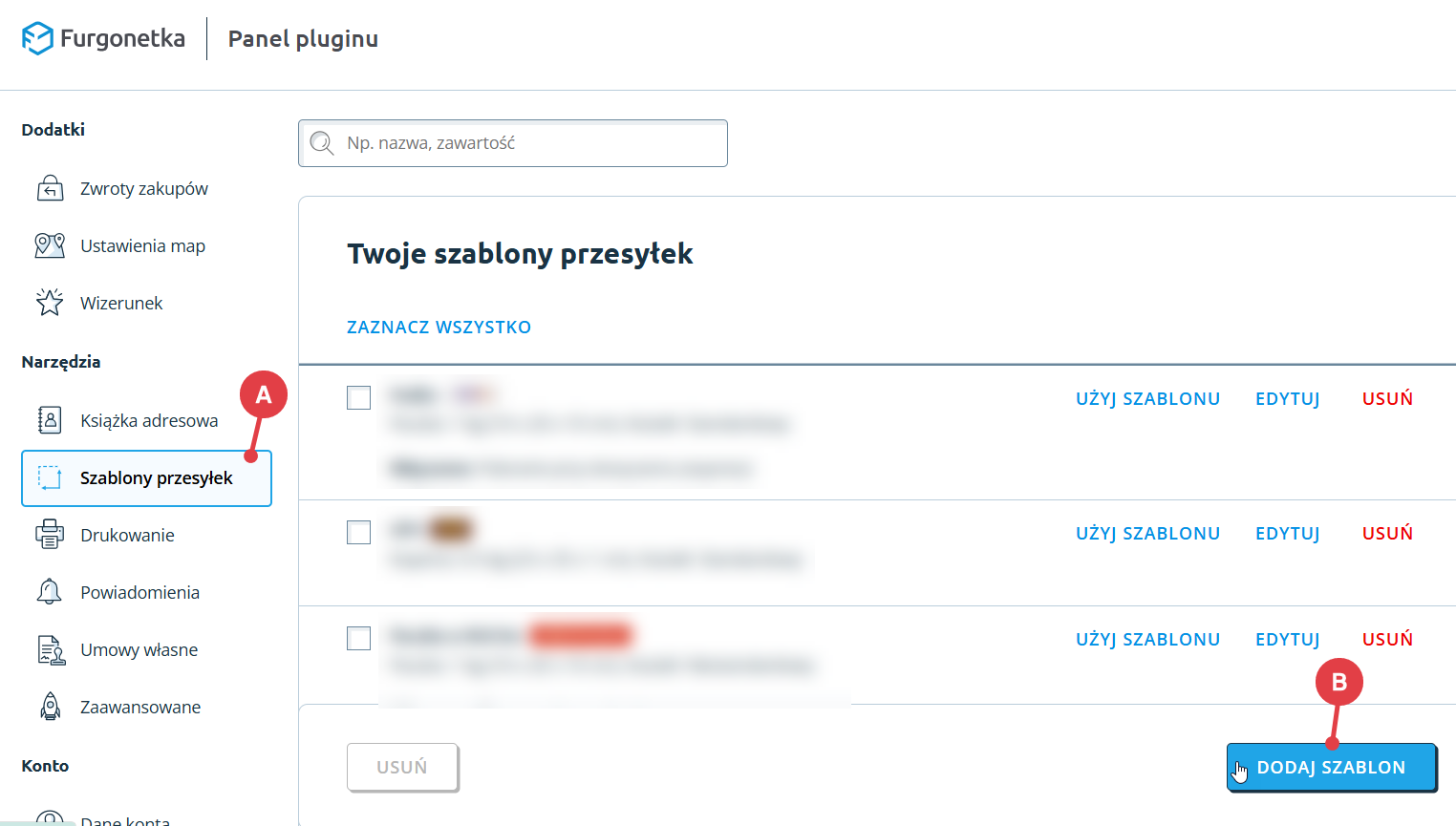This screenshot has height=826, width=1456.
Task: Focus the template search field
Action: click(525, 143)
